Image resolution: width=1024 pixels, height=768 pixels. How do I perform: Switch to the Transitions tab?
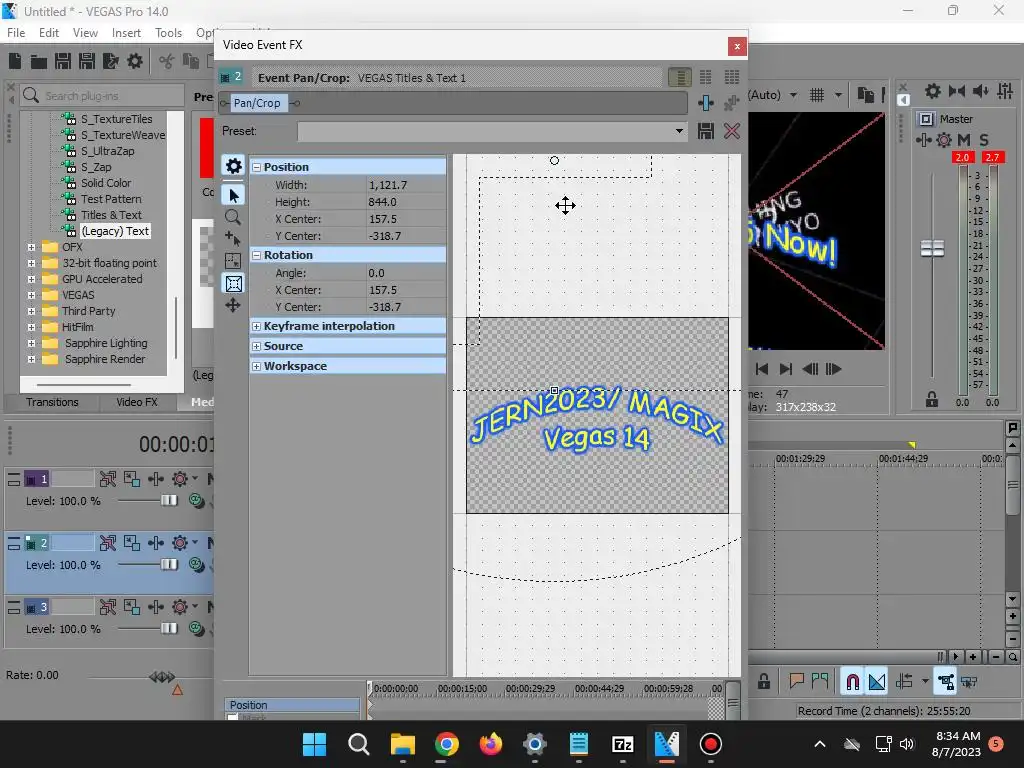click(x=52, y=402)
